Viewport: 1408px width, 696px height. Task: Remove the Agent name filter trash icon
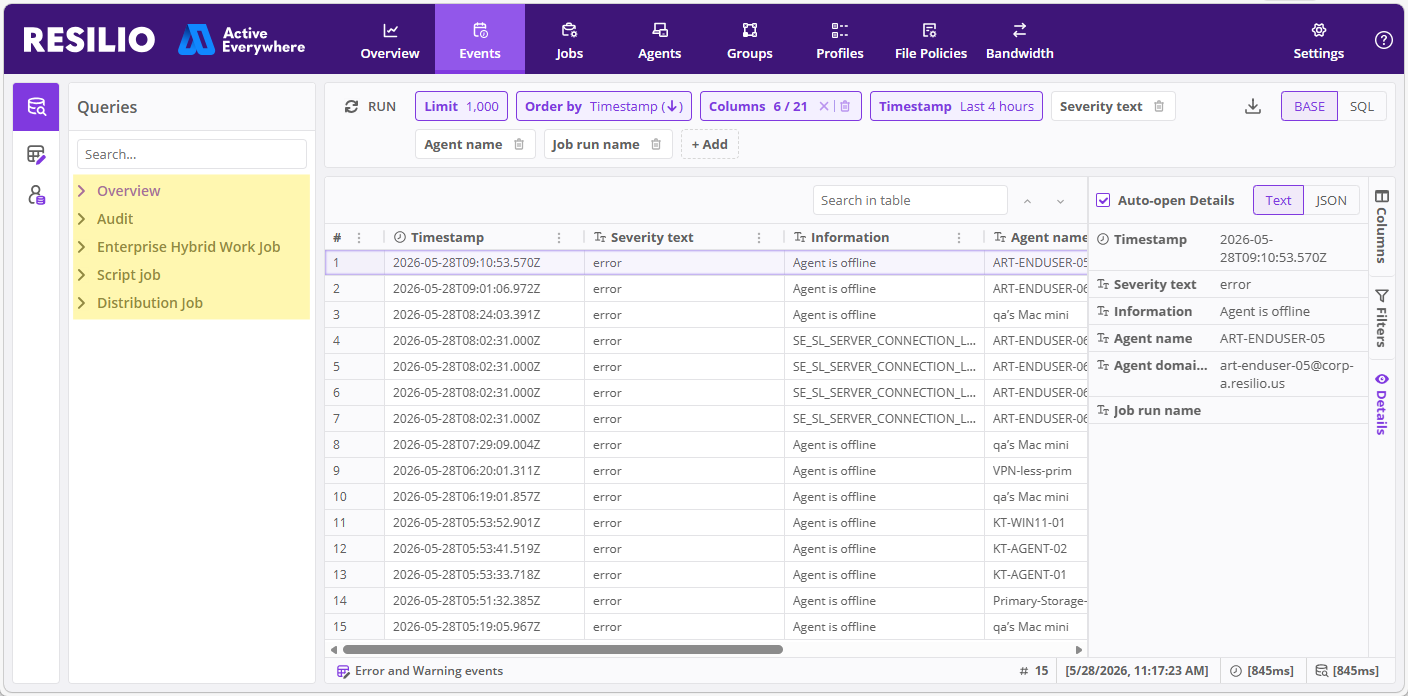[519, 145]
